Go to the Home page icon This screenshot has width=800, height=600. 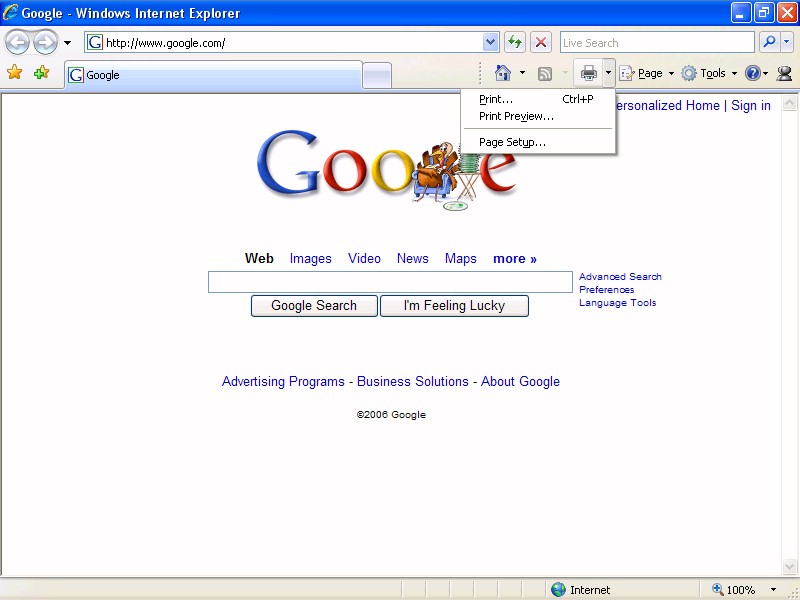tap(503, 73)
